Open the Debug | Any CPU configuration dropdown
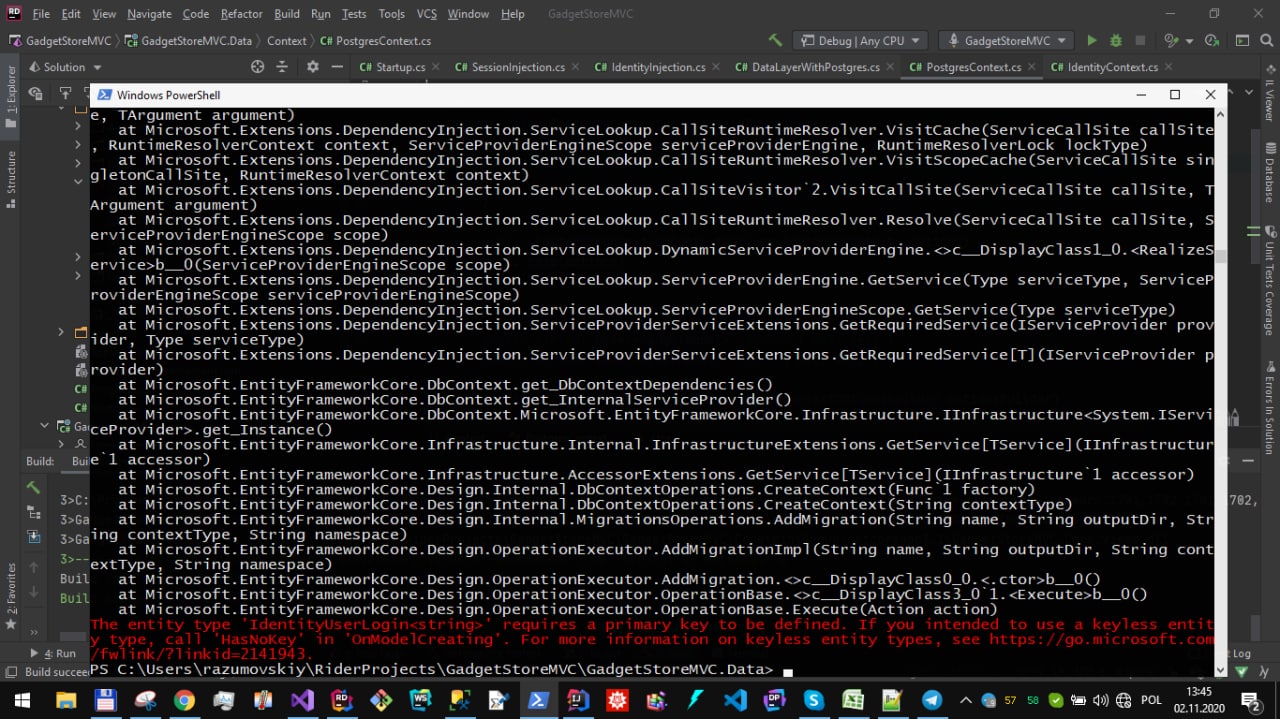 coord(860,41)
